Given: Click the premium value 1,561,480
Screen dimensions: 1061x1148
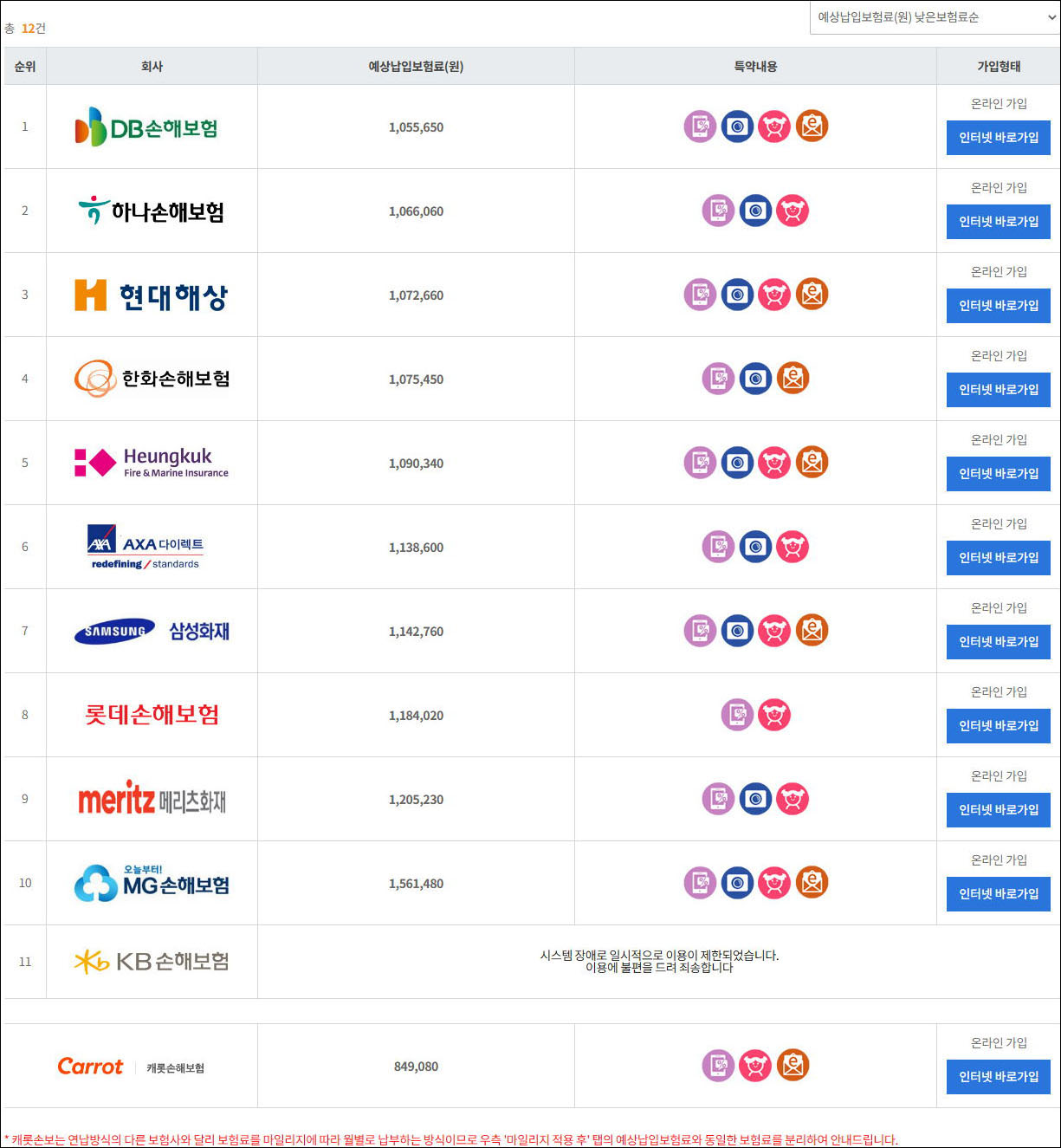Looking at the screenshot, I should pos(416,884).
